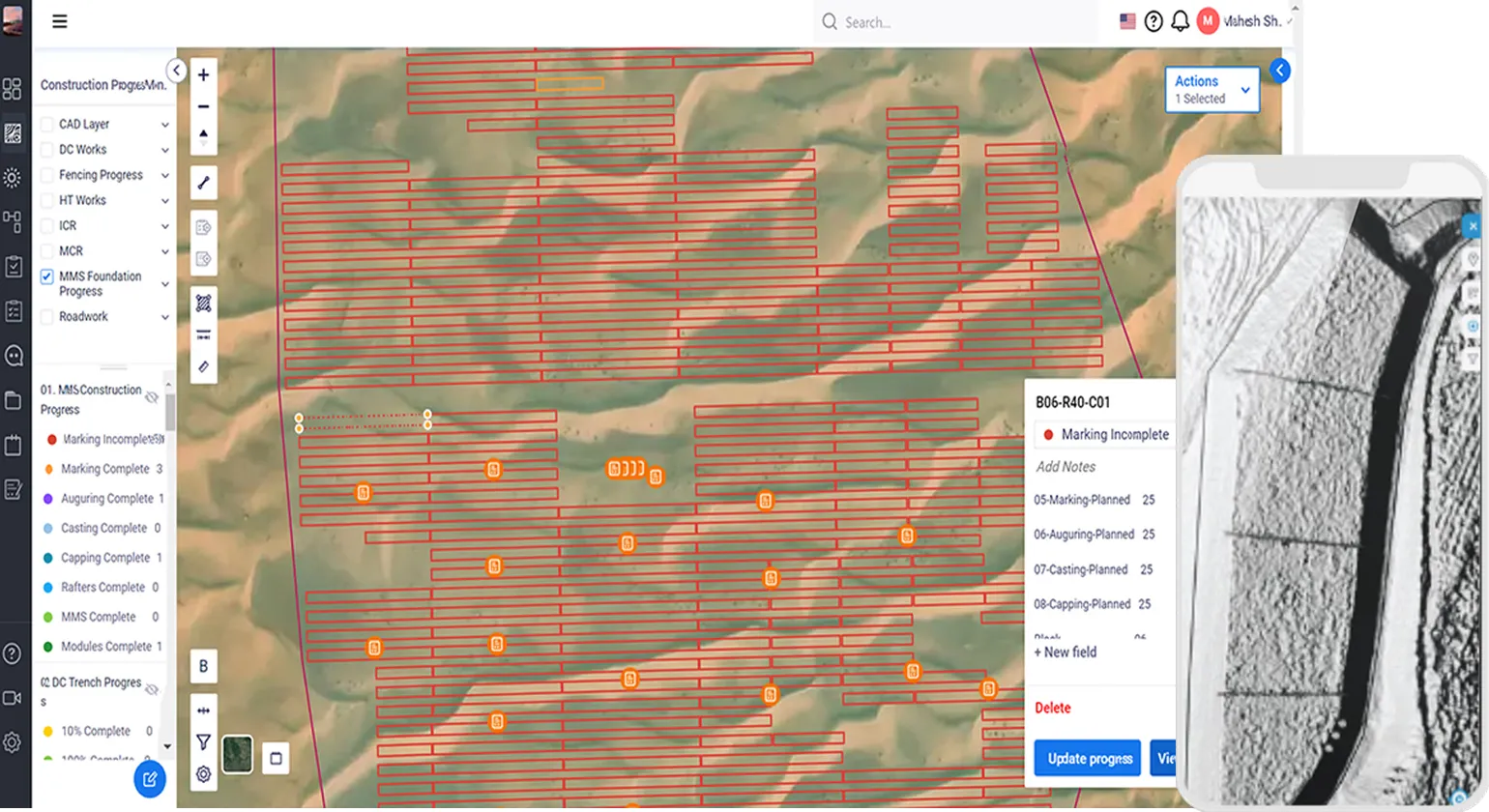Image resolution: width=1489 pixels, height=812 pixels.
Task: Collapse the left layer panel arrow
Action: coord(176,71)
